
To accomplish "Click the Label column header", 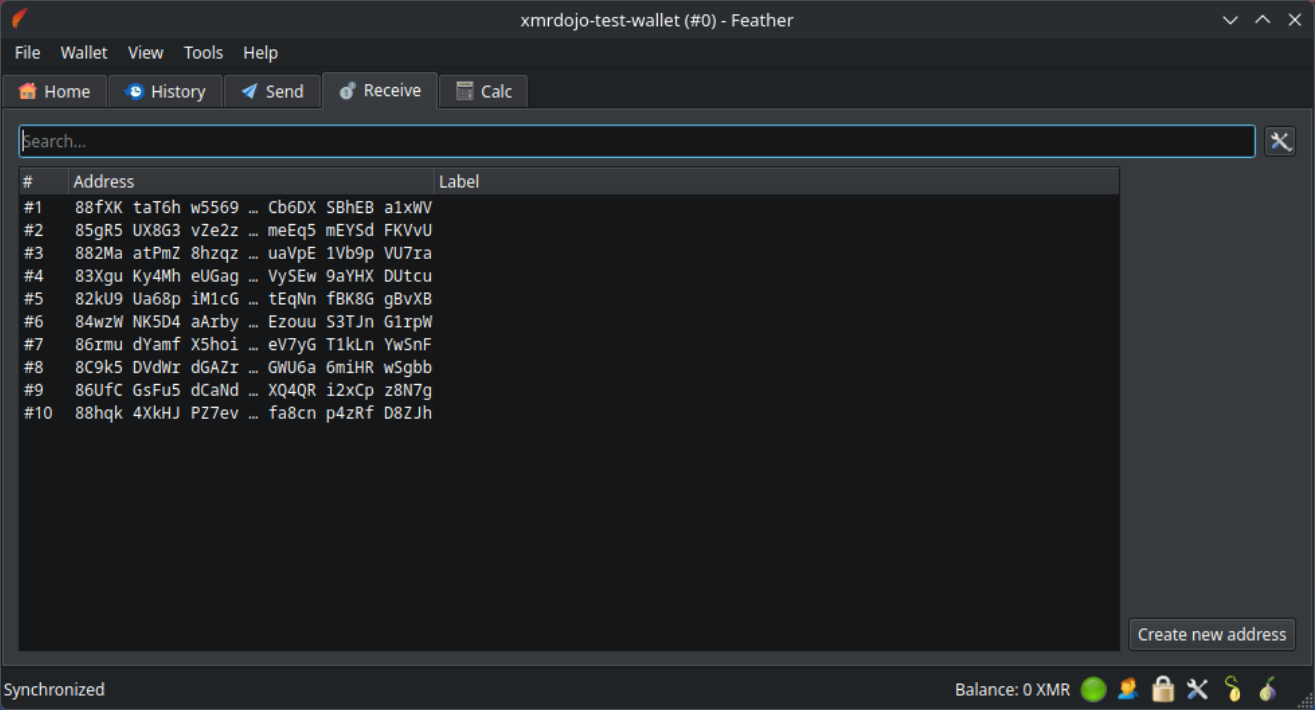I will pyautogui.click(x=777, y=181).
